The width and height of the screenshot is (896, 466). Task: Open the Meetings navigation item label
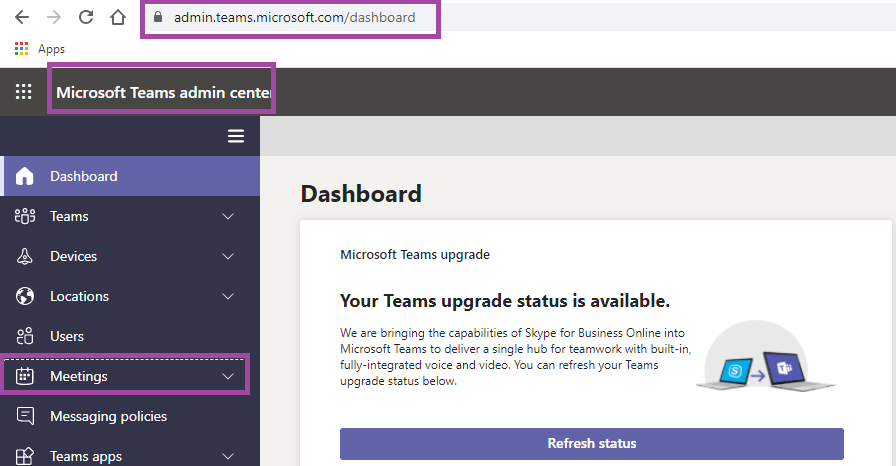coord(79,376)
